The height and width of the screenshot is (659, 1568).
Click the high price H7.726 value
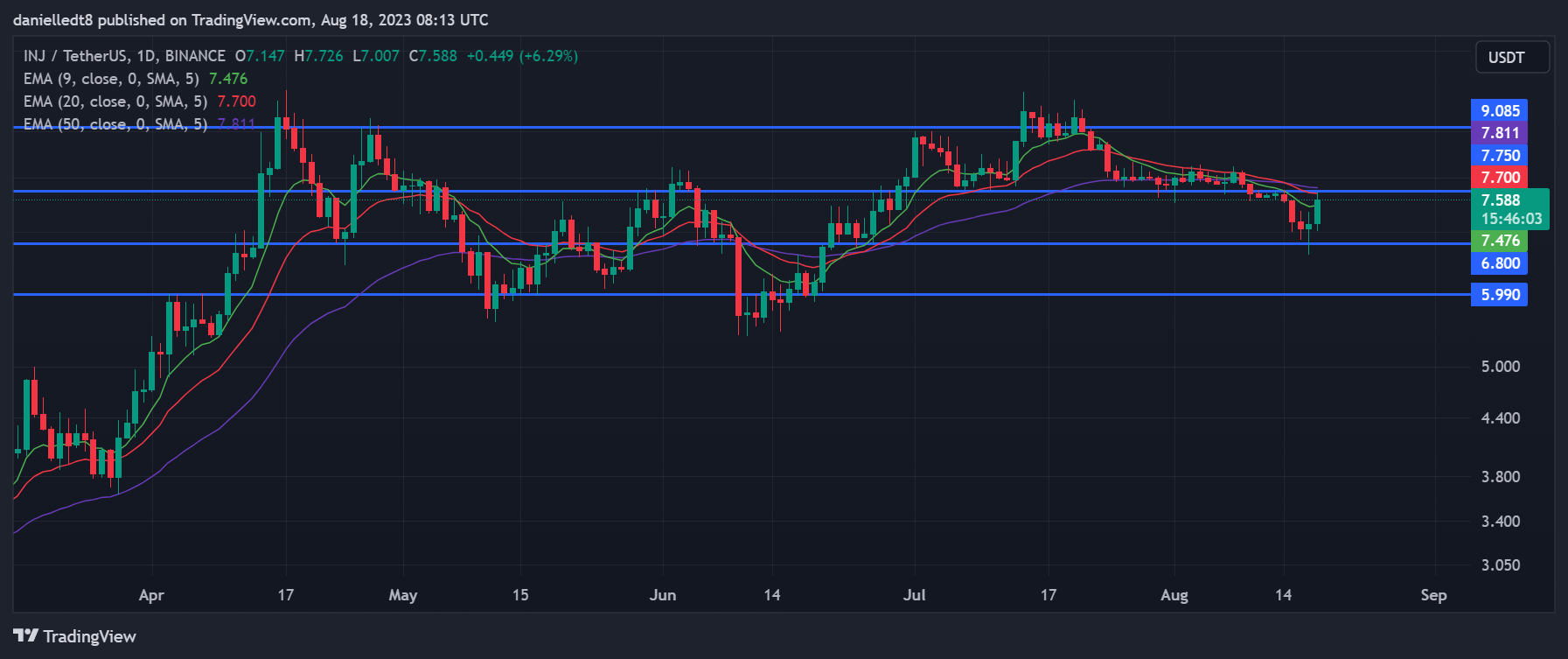(x=318, y=56)
